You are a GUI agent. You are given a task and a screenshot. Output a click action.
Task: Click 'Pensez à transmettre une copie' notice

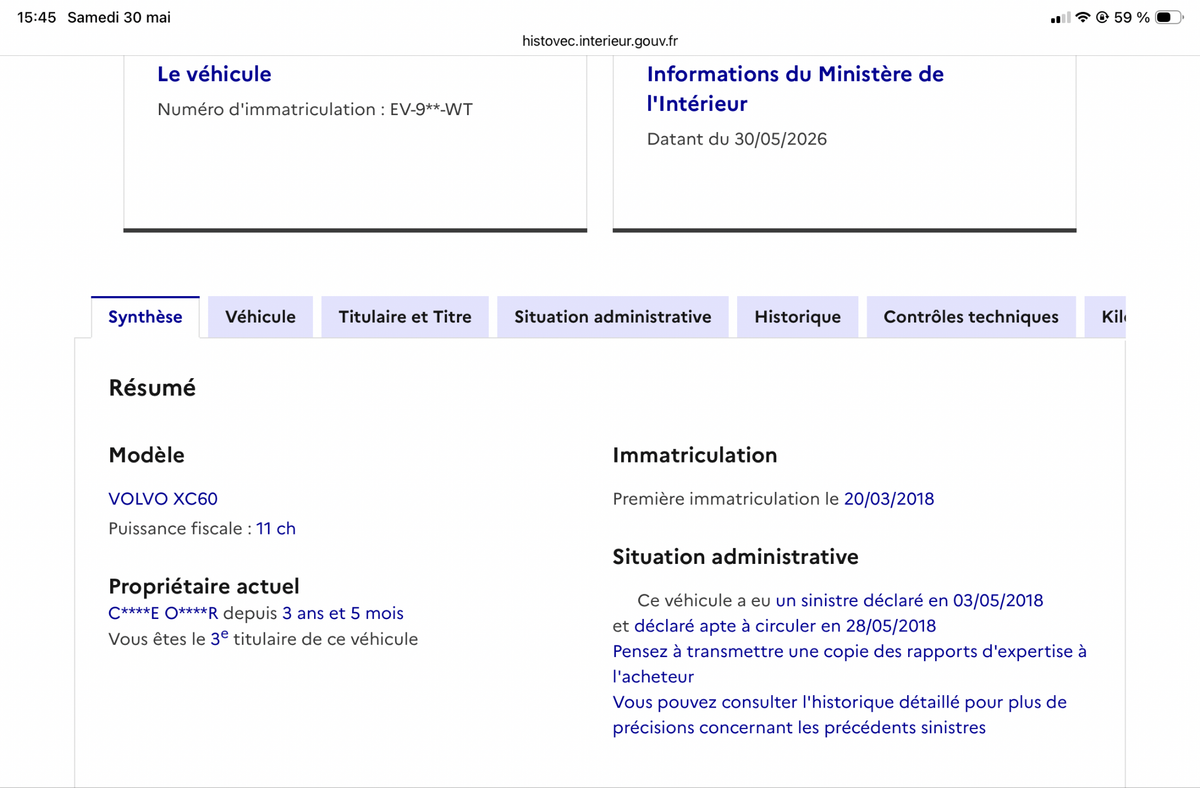(x=849, y=664)
